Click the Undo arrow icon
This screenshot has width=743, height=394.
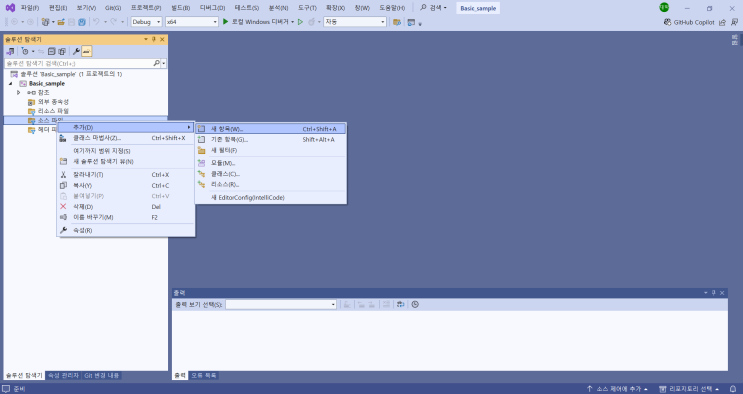point(96,22)
